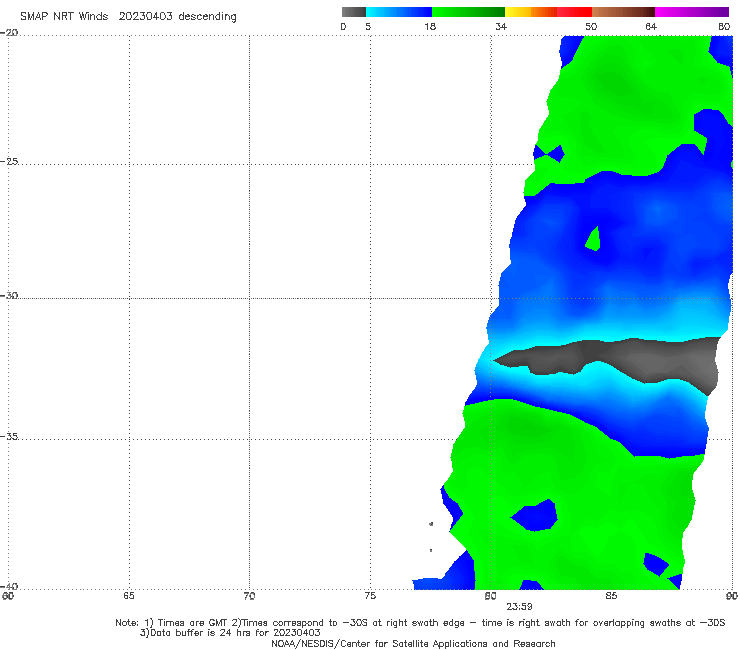Click the longitude axis label '75'
Viewport: 740px width, 650px height.
pos(370,596)
